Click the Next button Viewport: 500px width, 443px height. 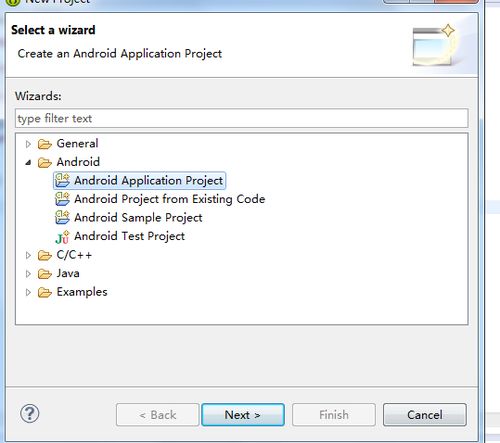click(x=243, y=415)
